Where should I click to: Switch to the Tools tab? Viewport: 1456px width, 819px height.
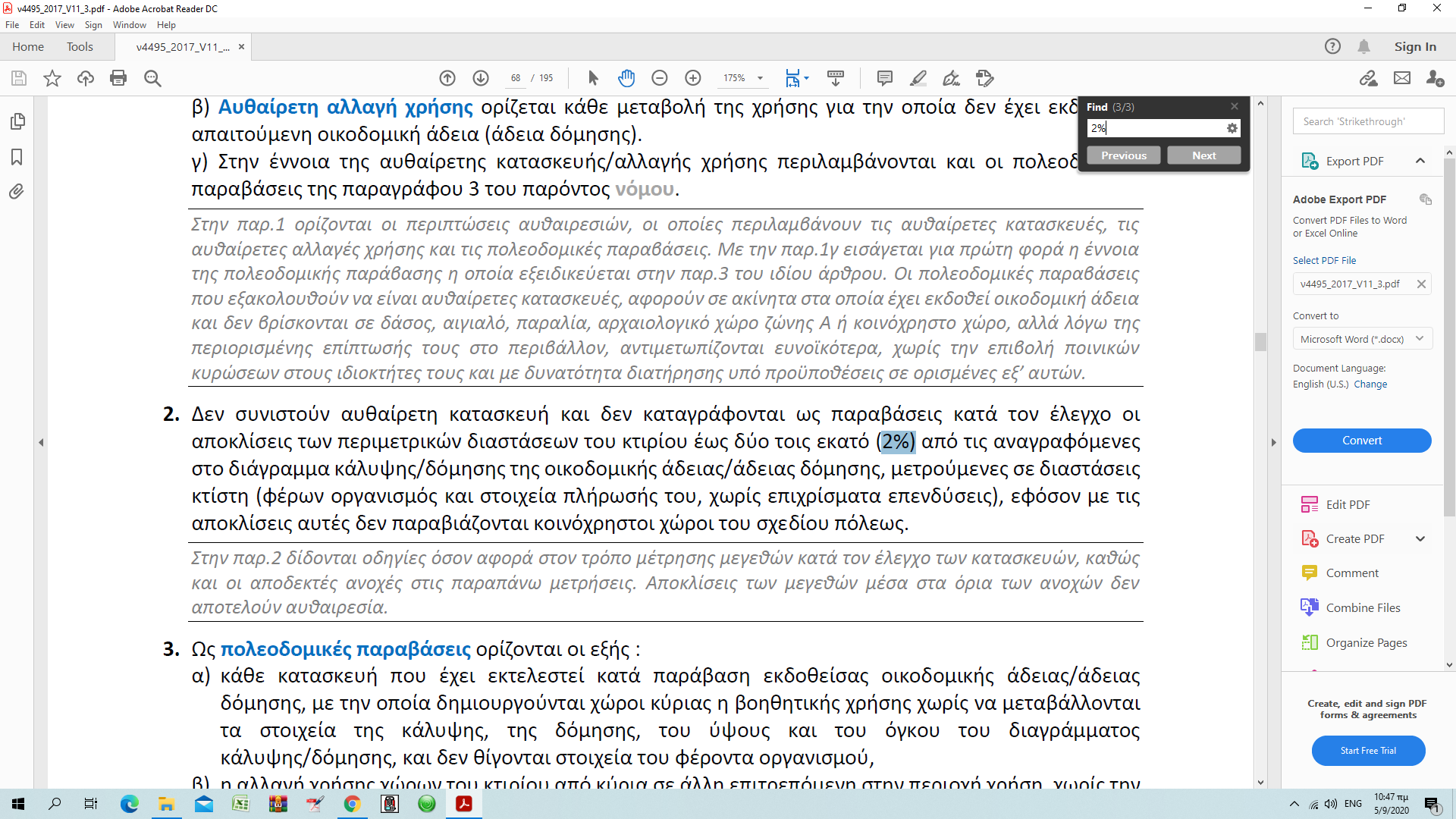[x=80, y=47]
